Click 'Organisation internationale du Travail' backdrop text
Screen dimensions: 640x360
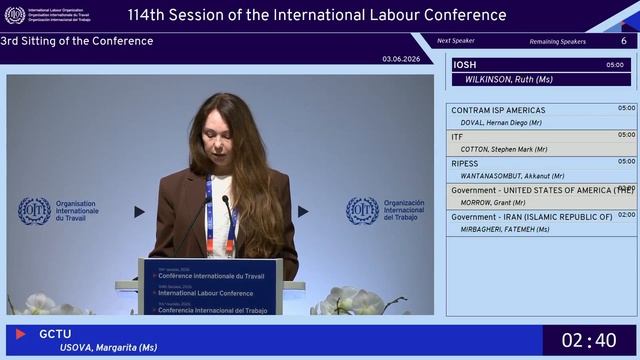(77, 211)
